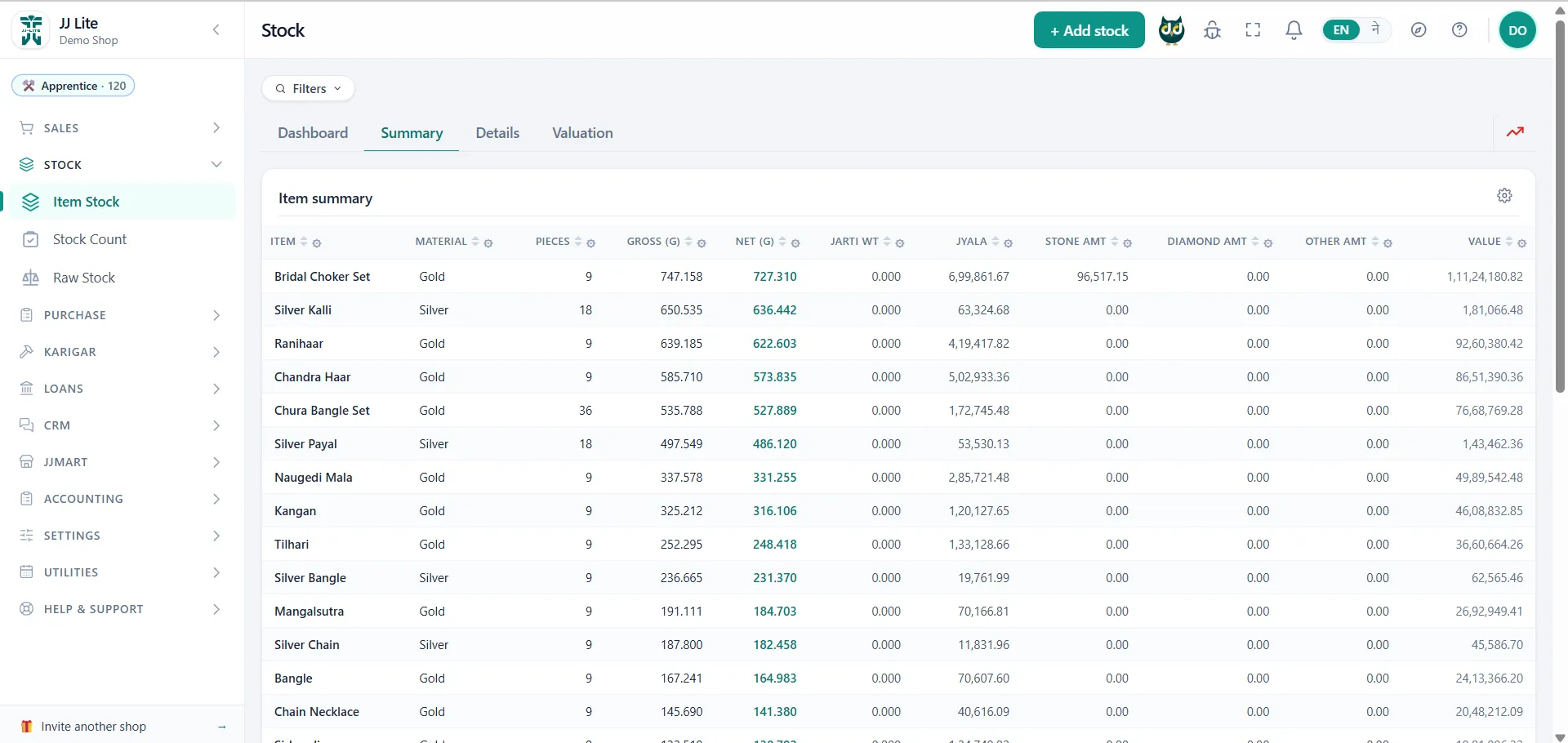Select Item Stock in sidebar
Screen dimensions: 1568x743
click(121, 202)
